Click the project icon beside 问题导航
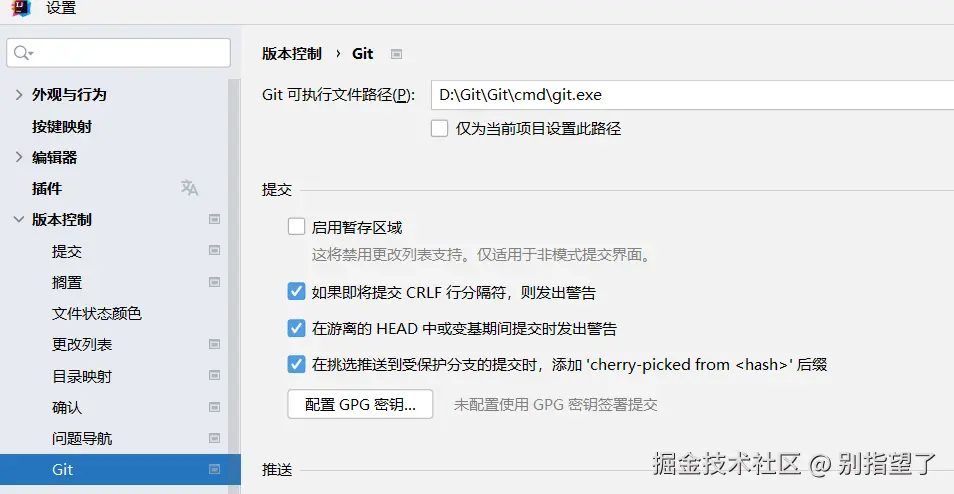Screen dimensions: 954x494 pos(214,438)
